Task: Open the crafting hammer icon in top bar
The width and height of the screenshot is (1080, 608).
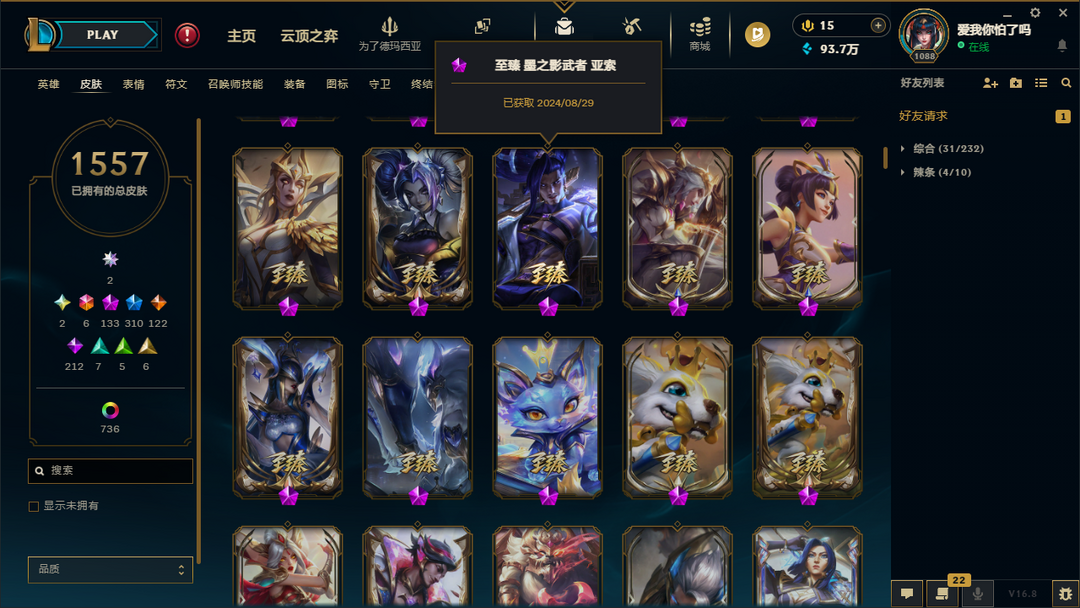Action: pos(632,26)
